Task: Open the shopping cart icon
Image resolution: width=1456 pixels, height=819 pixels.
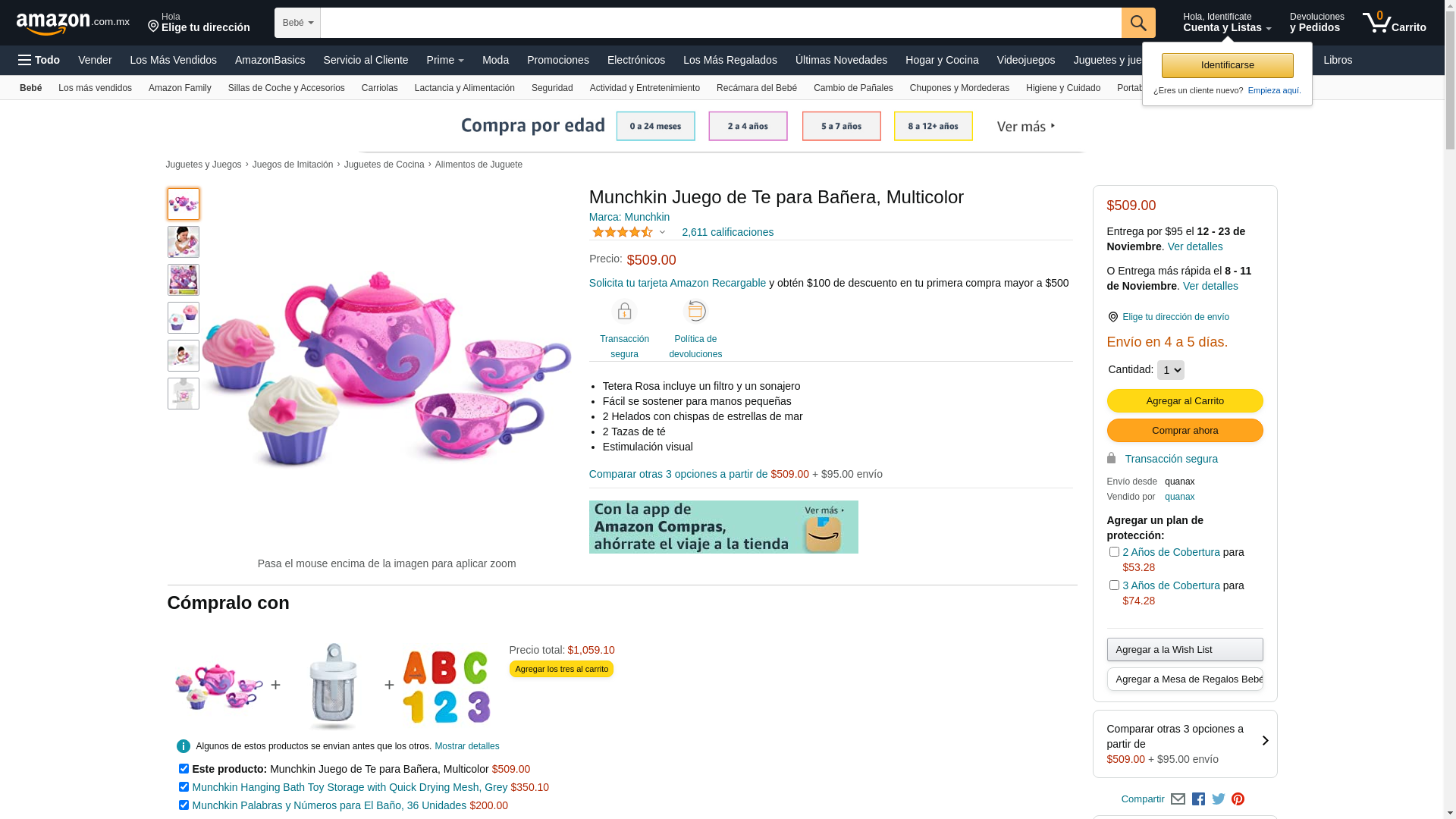Action: pyautogui.click(x=1393, y=23)
